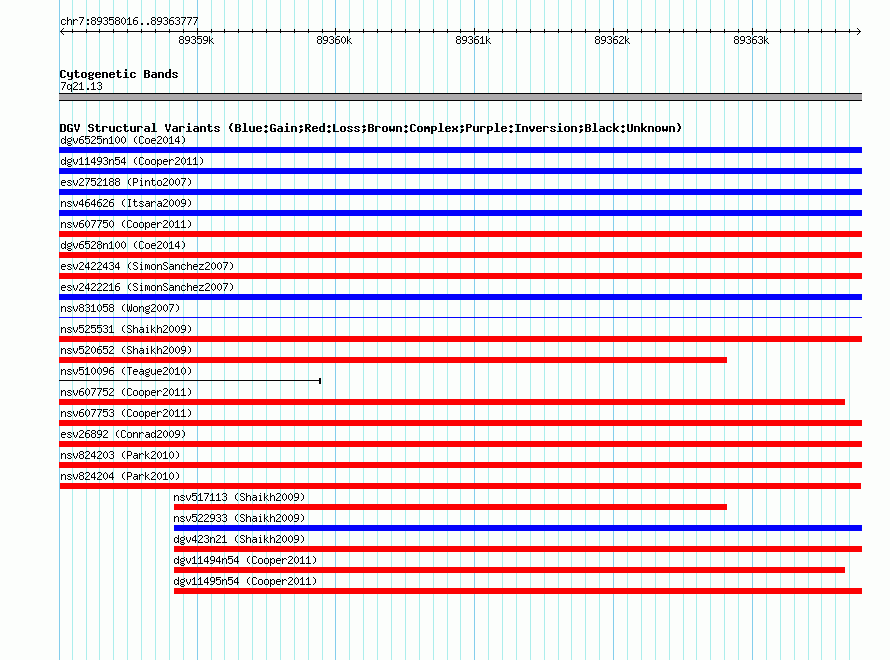Click the esv2422434 (SimonSanchez2007) label
Image resolution: width=890 pixels, height=660 pixels.
[147, 266]
